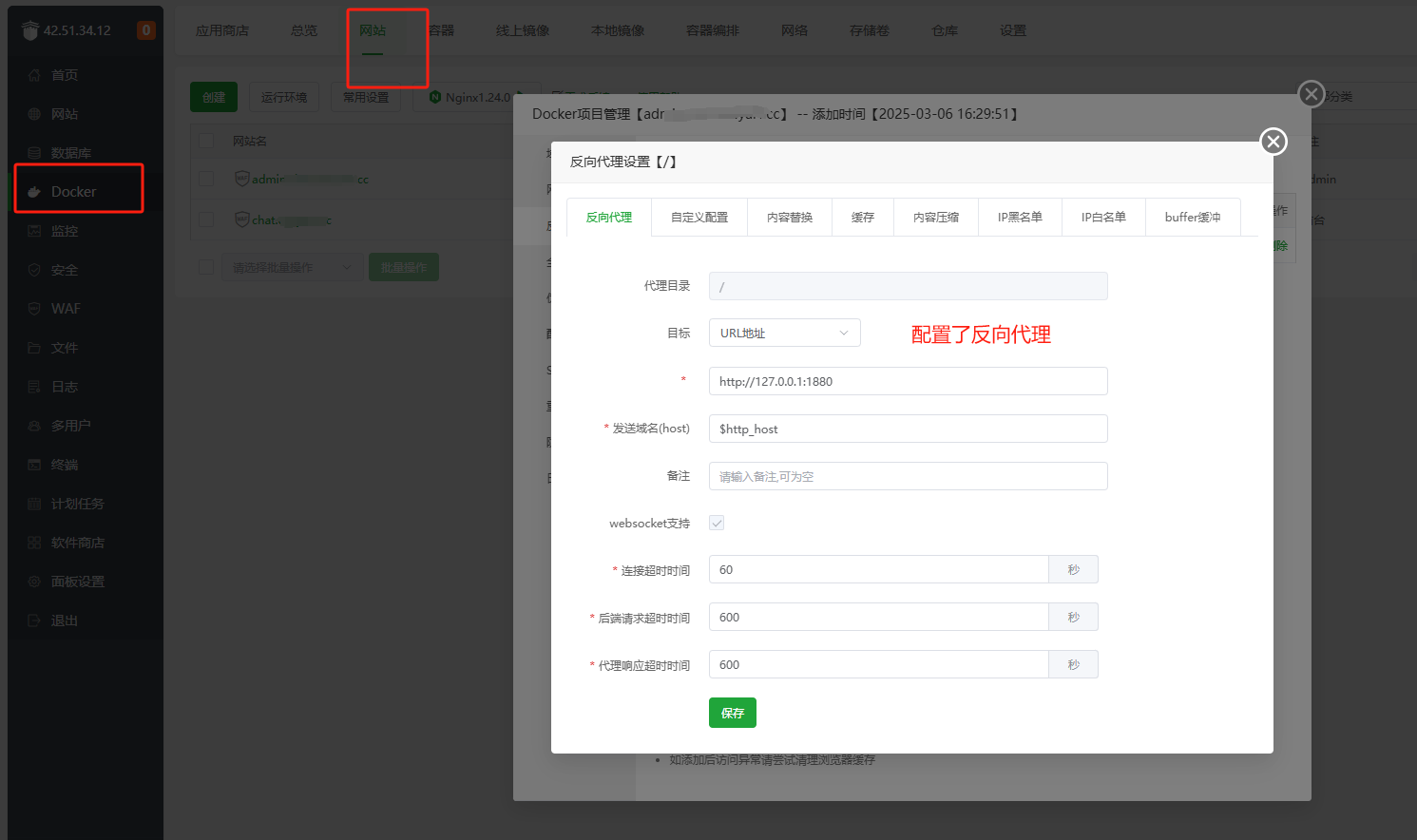Click shield icon beside chat site row
This screenshot has width=1417, height=840.
point(241,220)
